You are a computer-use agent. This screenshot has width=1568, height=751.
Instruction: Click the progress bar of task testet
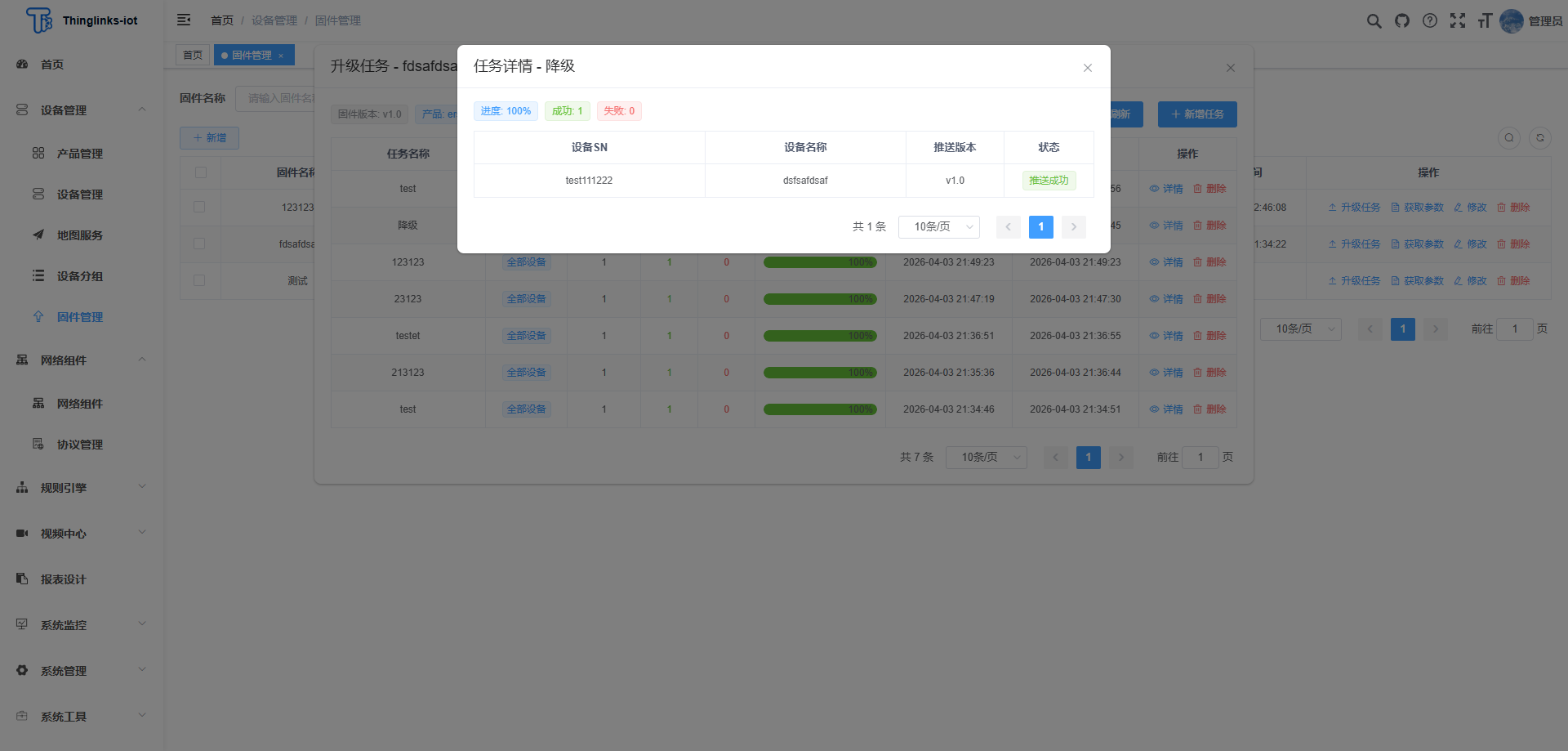coord(820,336)
